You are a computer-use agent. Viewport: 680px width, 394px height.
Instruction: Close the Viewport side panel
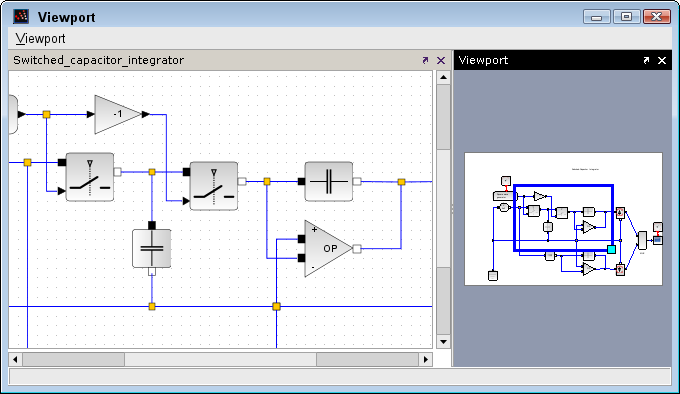tap(662, 60)
